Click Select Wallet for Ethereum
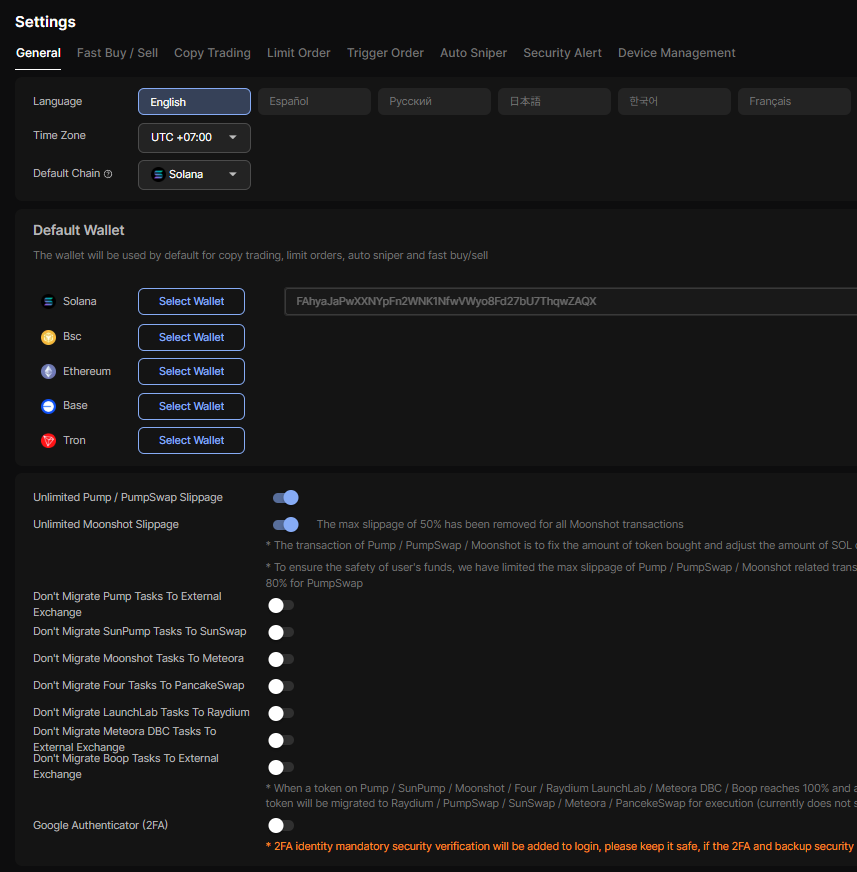Image resolution: width=857 pixels, height=872 pixels. click(191, 371)
